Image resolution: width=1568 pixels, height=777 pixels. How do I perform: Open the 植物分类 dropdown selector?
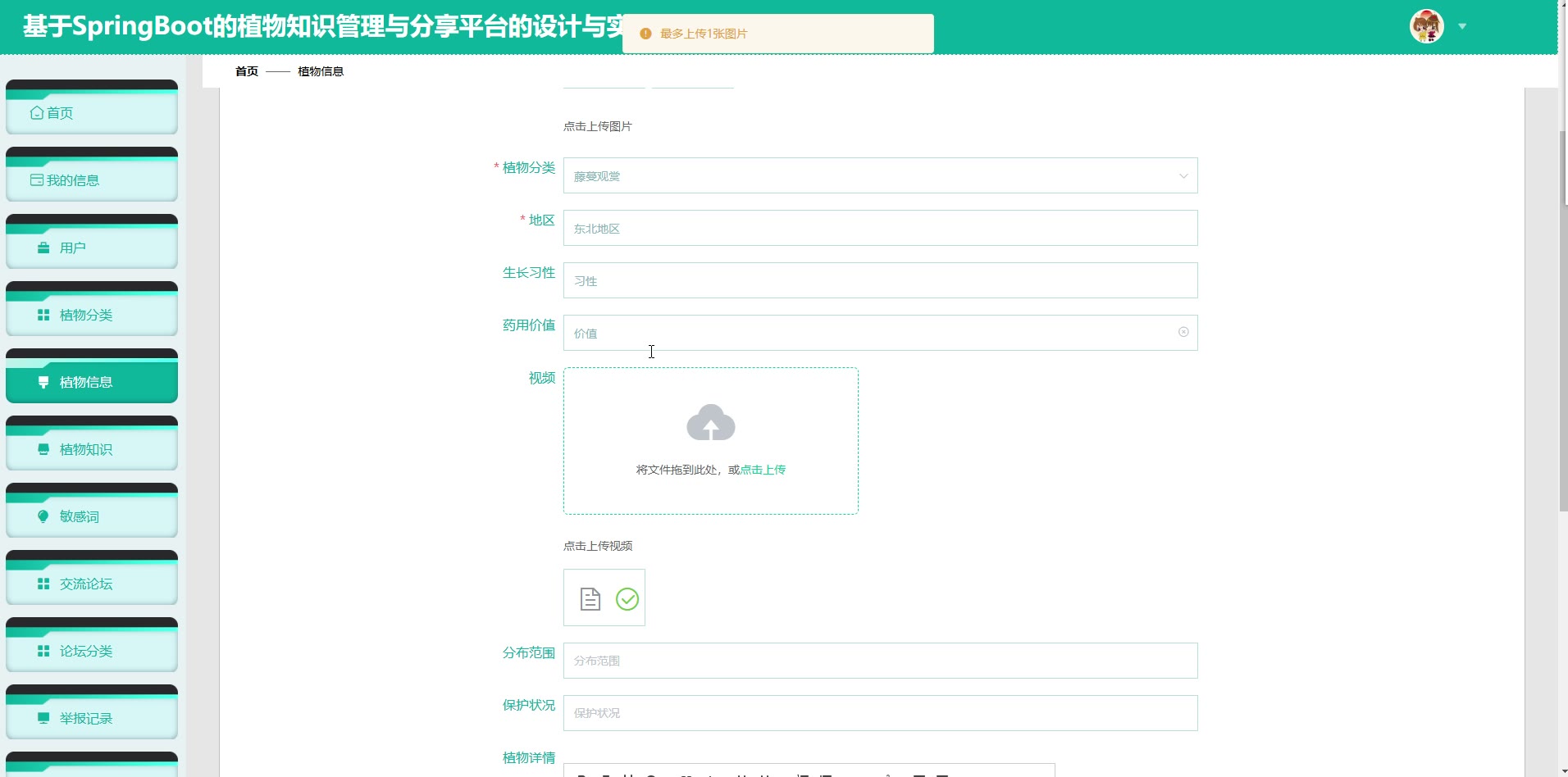(869, 176)
